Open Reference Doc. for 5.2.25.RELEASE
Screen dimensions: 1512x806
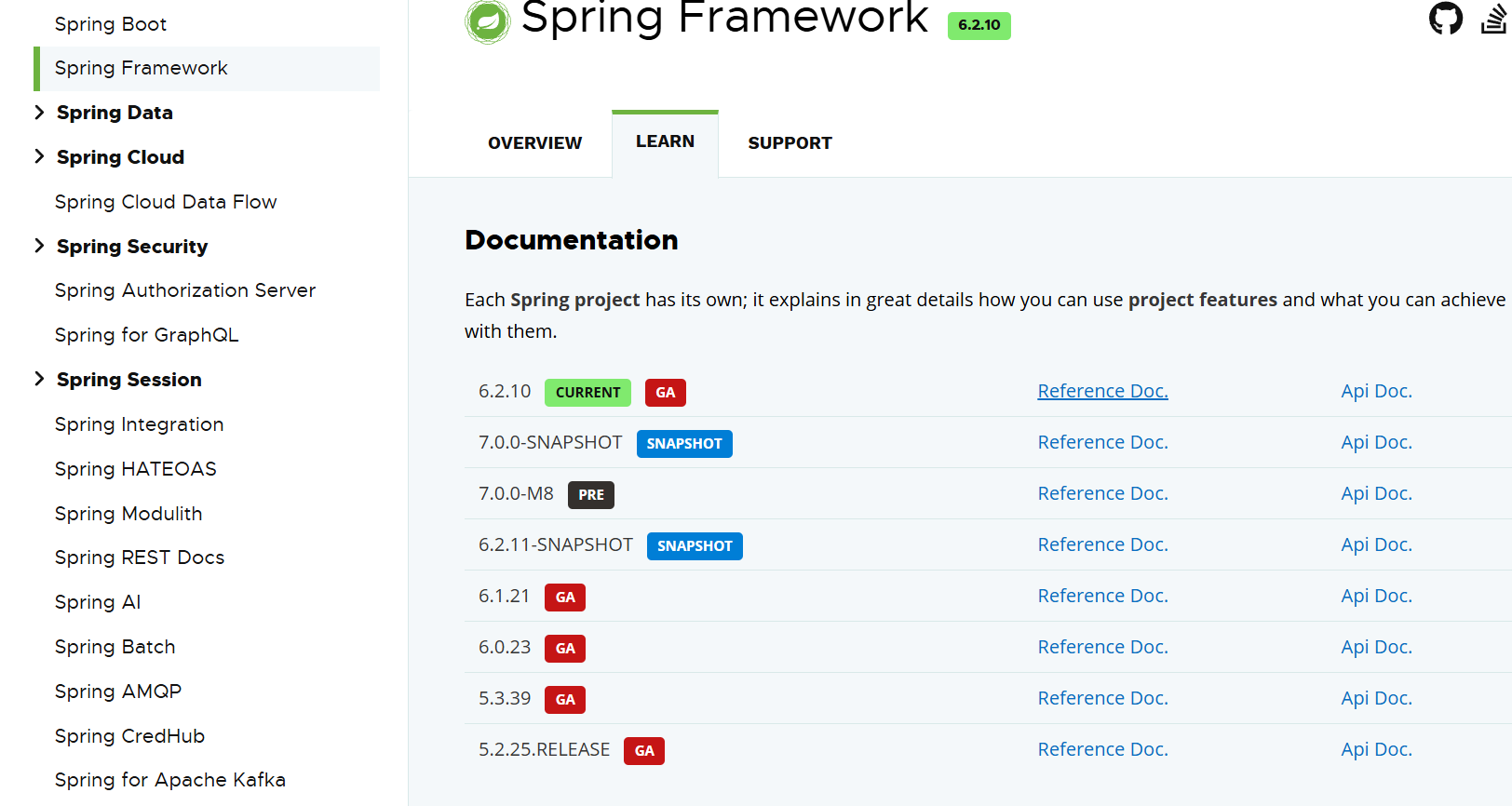pos(1102,749)
